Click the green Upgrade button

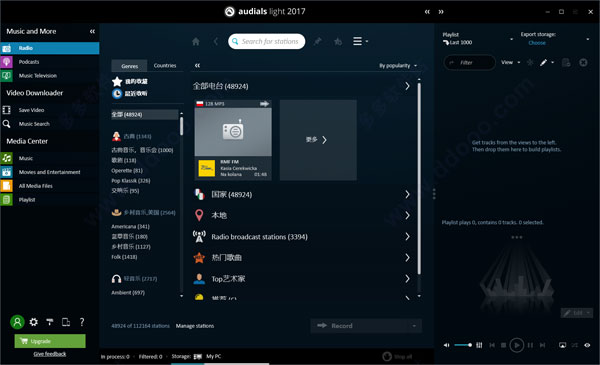pos(50,341)
